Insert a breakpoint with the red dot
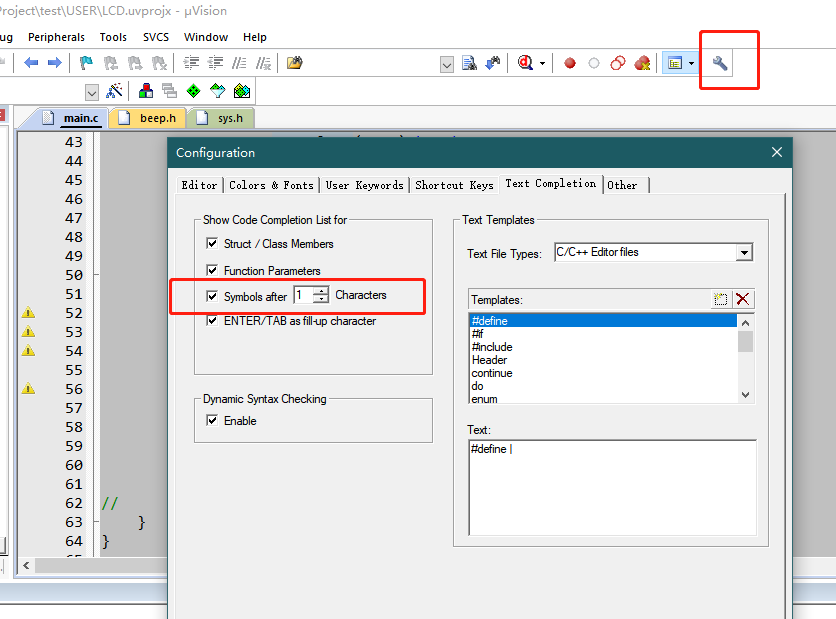Screen dimensions: 836x619 (570, 63)
